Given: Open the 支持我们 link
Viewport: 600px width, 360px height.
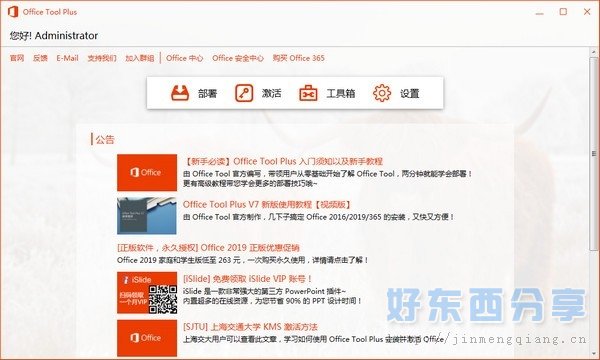Looking at the screenshot, I should (102, 58).
